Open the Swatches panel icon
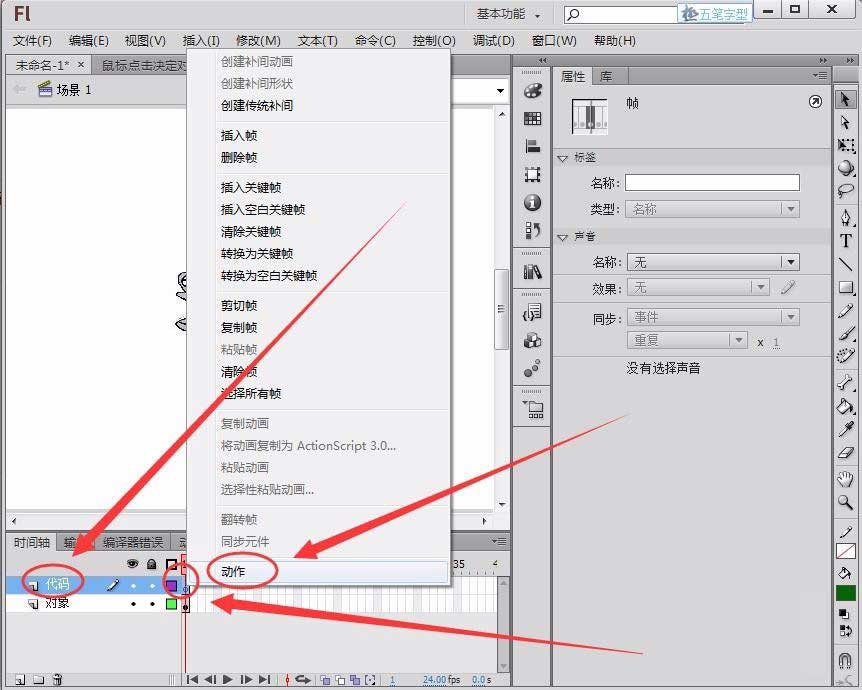 (532, 120)
